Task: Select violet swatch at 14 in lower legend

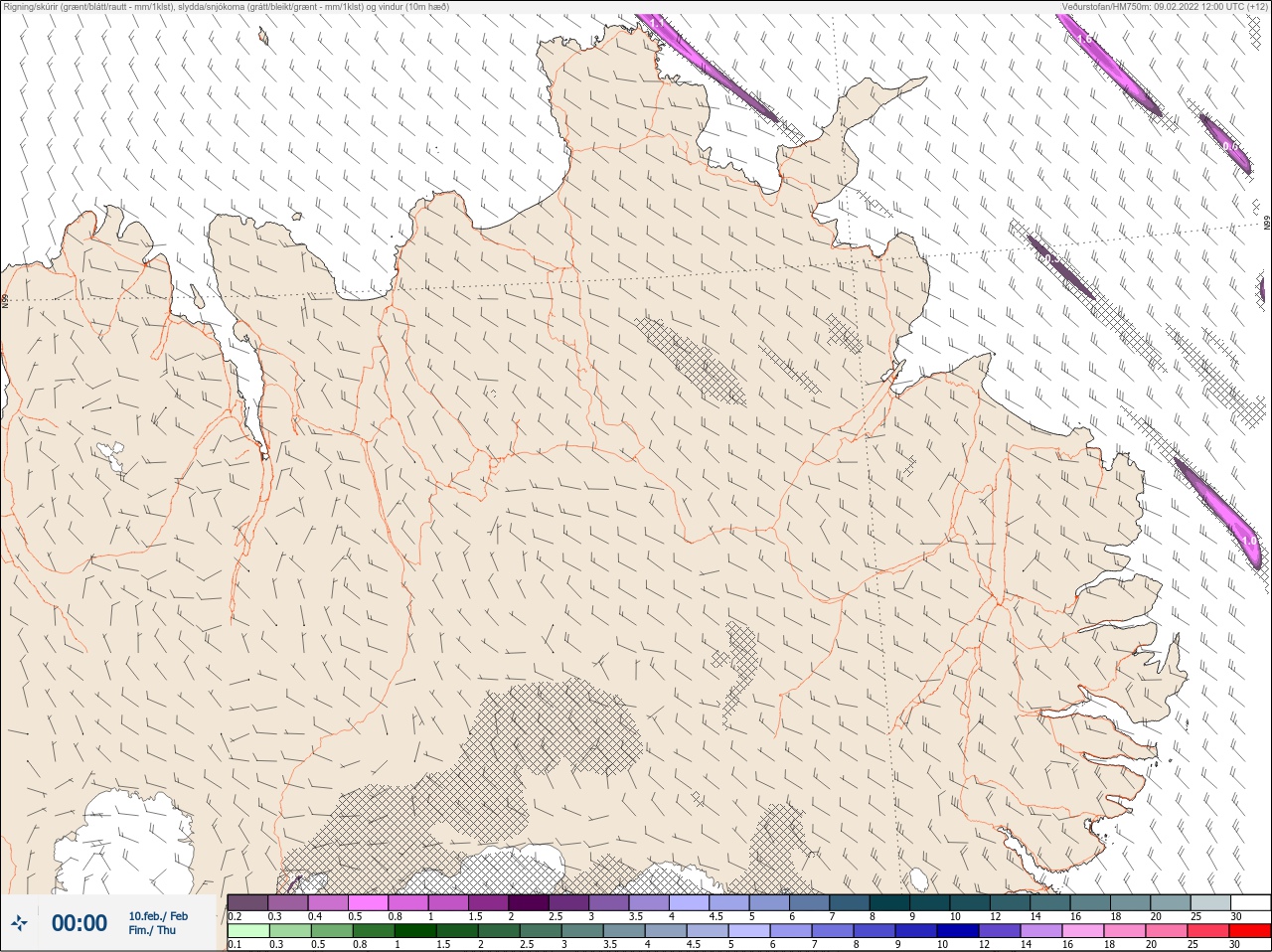Action: [1041, 931]
